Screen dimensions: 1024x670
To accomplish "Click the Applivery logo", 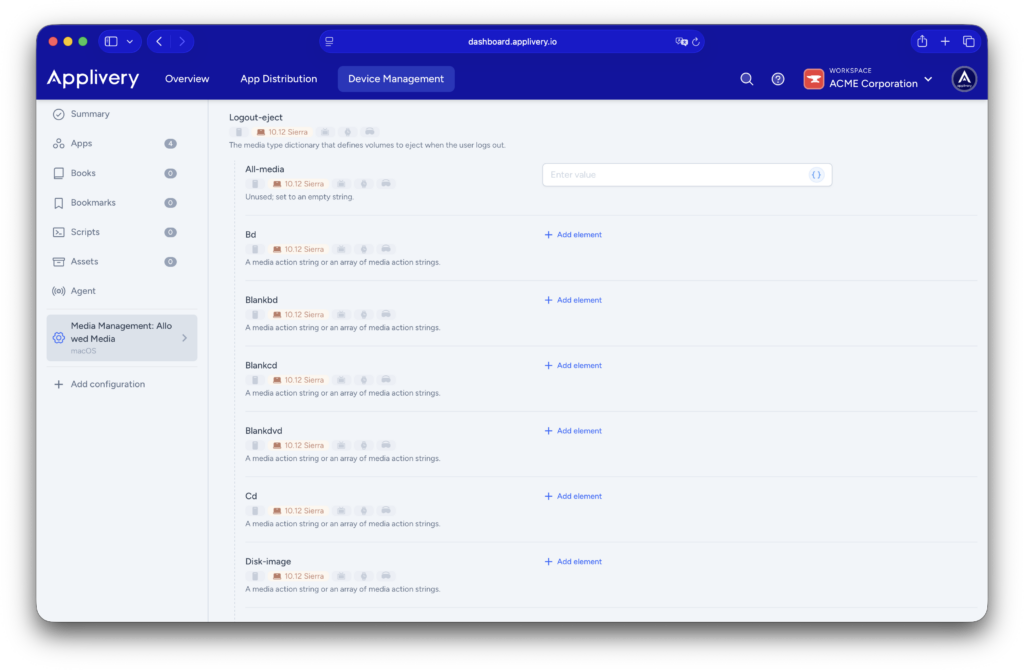I will pos(93,79).
